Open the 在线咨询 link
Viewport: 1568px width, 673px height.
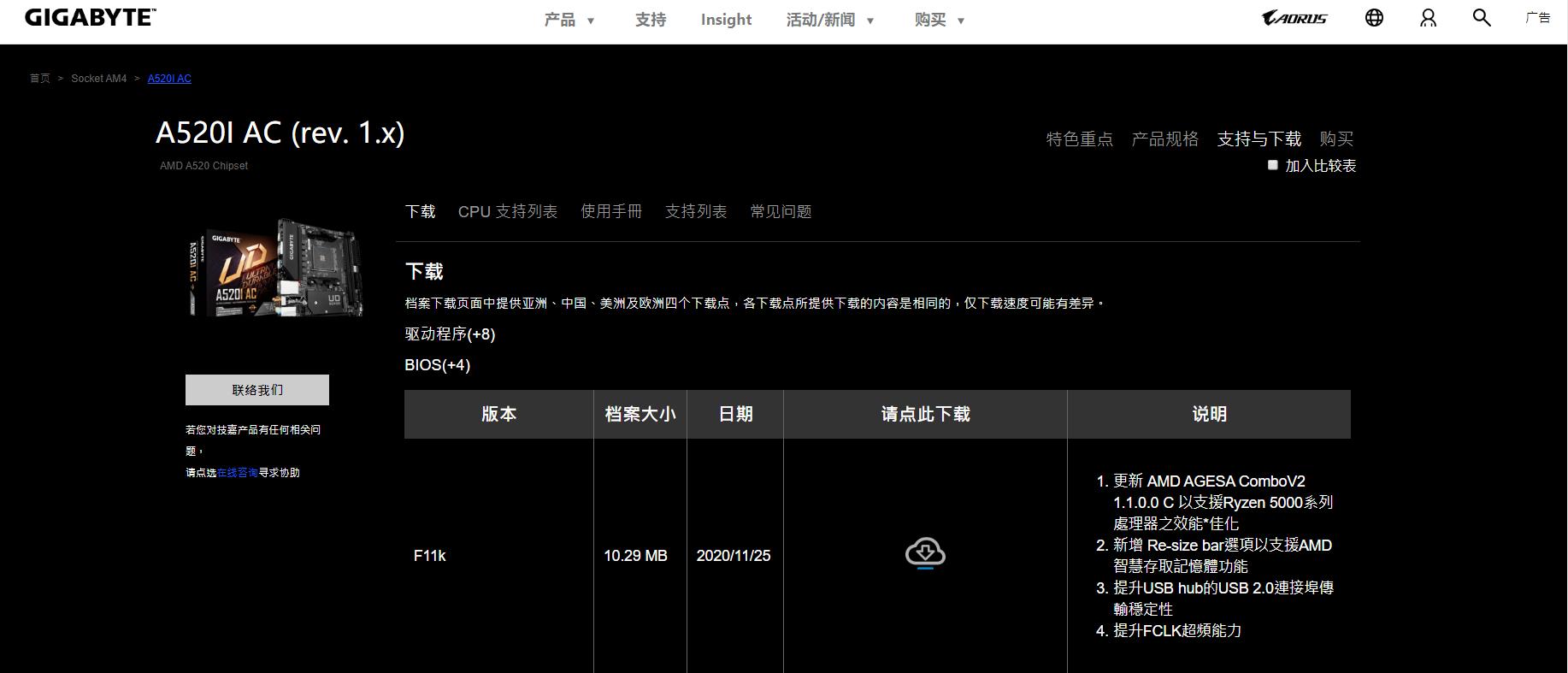[x=238, y=473]
